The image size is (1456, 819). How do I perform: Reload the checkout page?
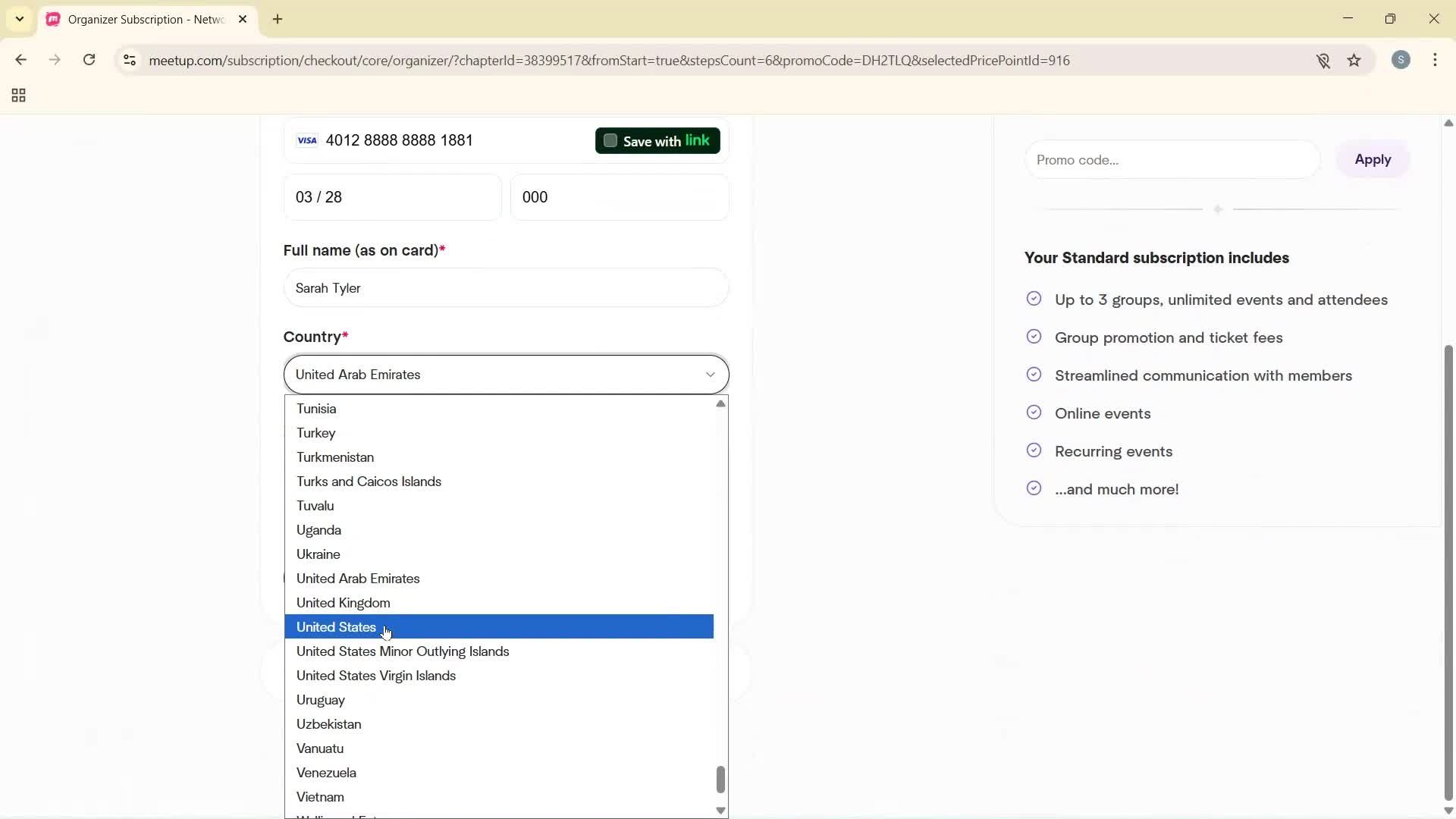click(89, 60)
